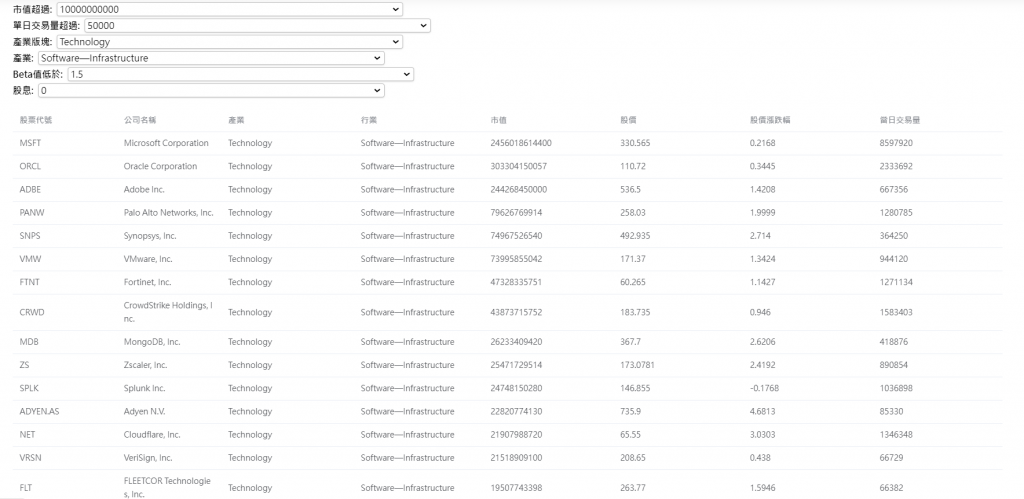Open the Software—Infrastructure industry dropdown
The height and width of the screenshot is (499, 1024).
[212, 58]
